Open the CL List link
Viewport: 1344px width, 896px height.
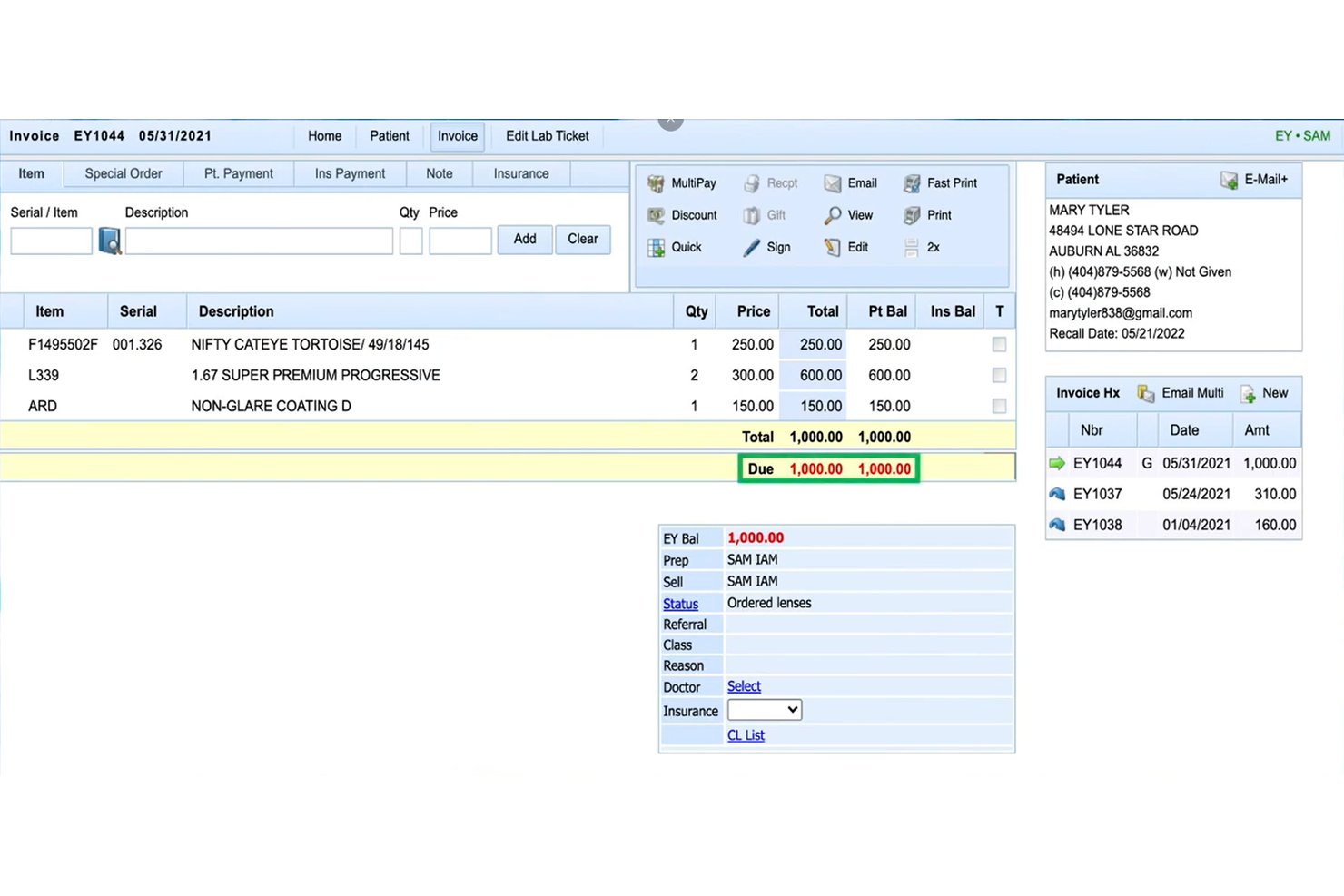pos(746,735)
